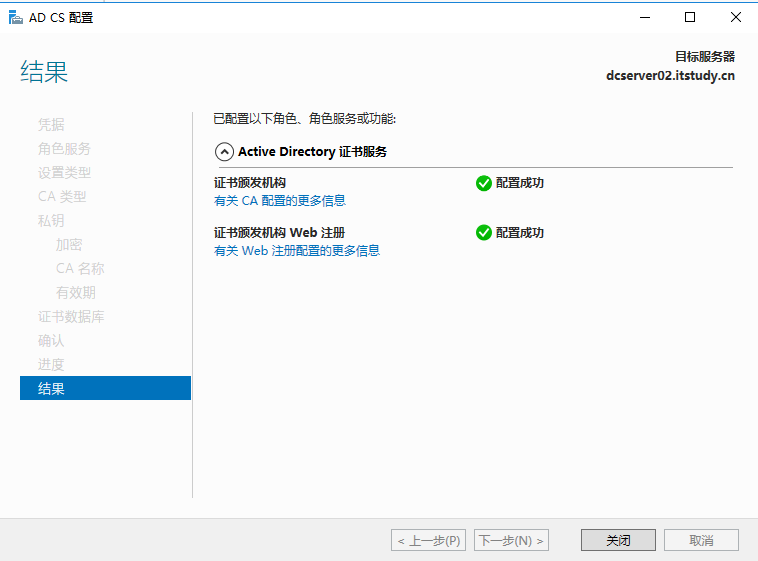Select CA 类型 step in the sidebar
The width and height of the screenshot is (758, 561).
62,197
